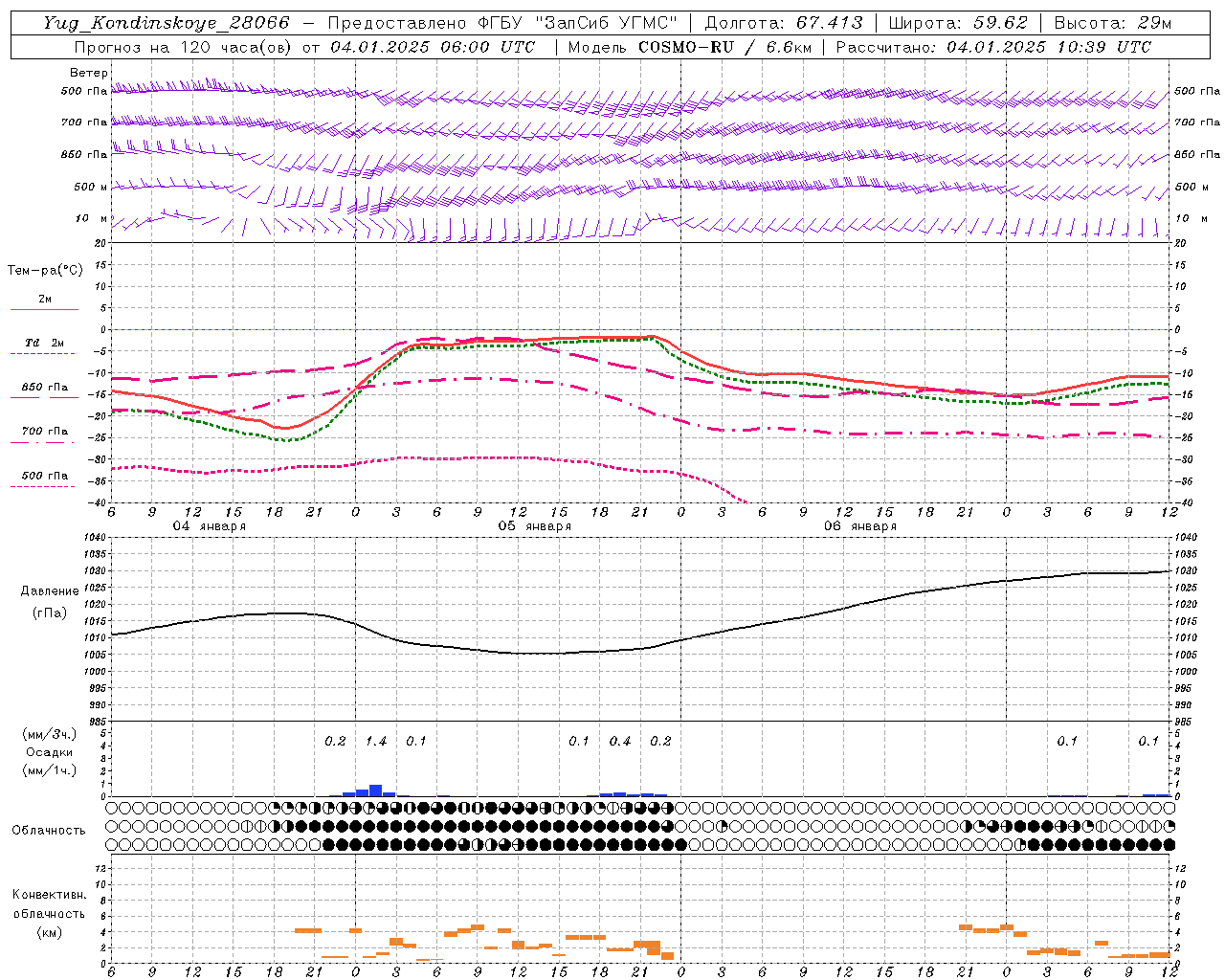This screenshot has width=1225, height=980.
Task: Click the 500 гПа temperature legend entry
Action: [x=45, y=476]
